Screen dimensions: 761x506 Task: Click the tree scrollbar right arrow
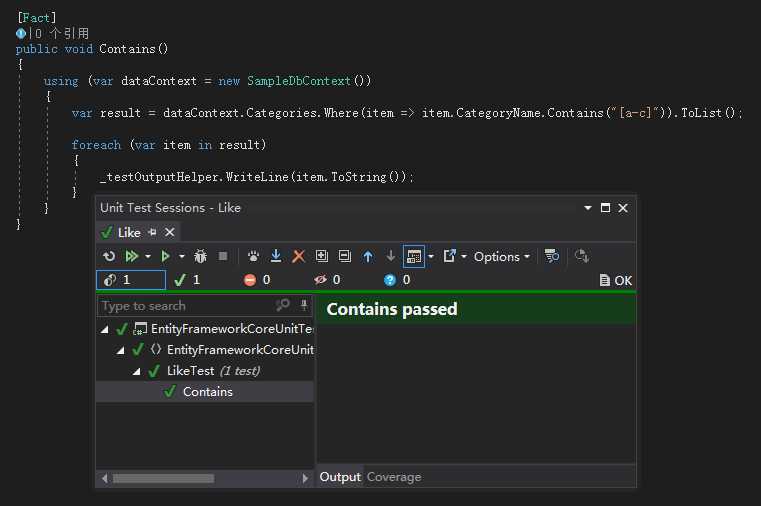click(305, 478)
